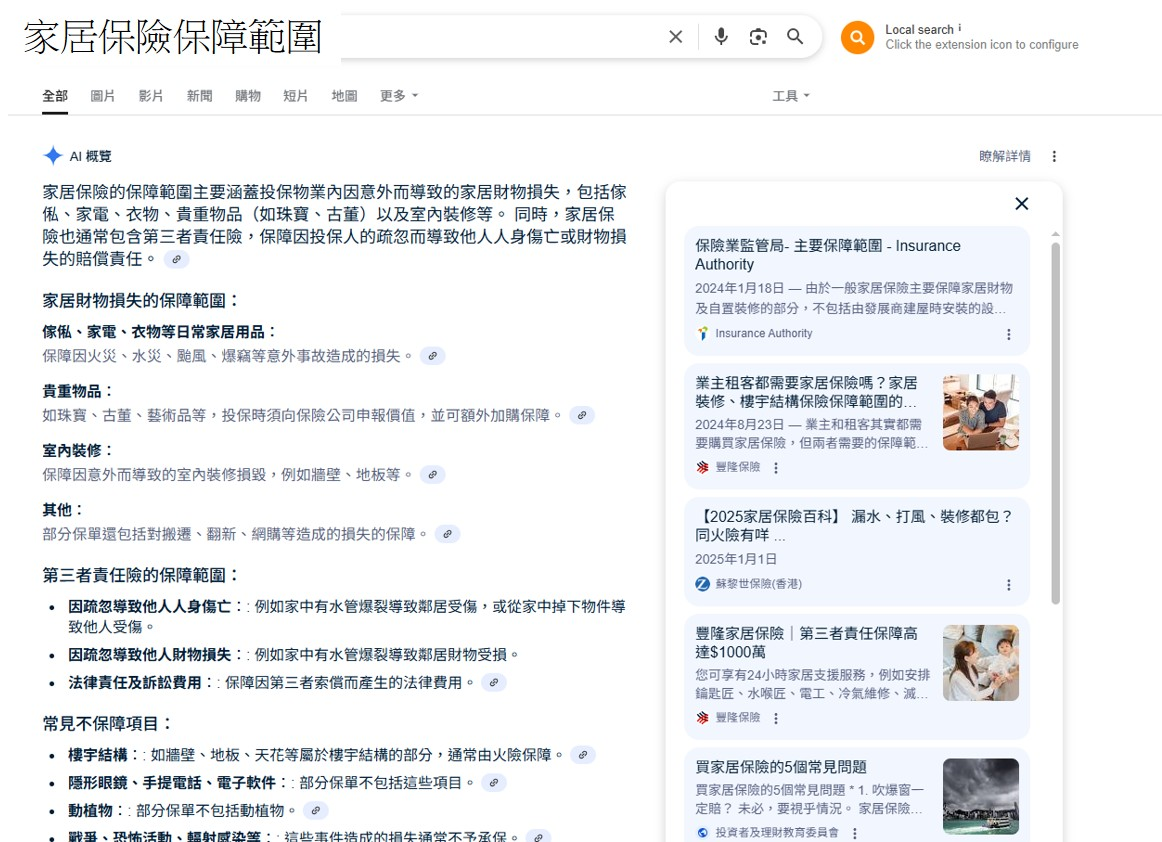
Task: Click the magnifying glass search icon
Action: pyautogui.click(x=795, y=37)
